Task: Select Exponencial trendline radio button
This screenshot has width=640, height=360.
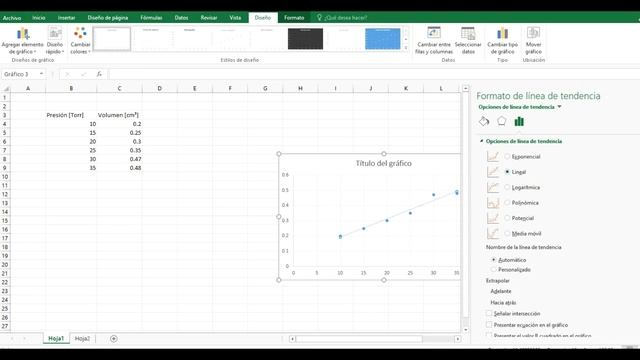Action: (x=507, y=156)
